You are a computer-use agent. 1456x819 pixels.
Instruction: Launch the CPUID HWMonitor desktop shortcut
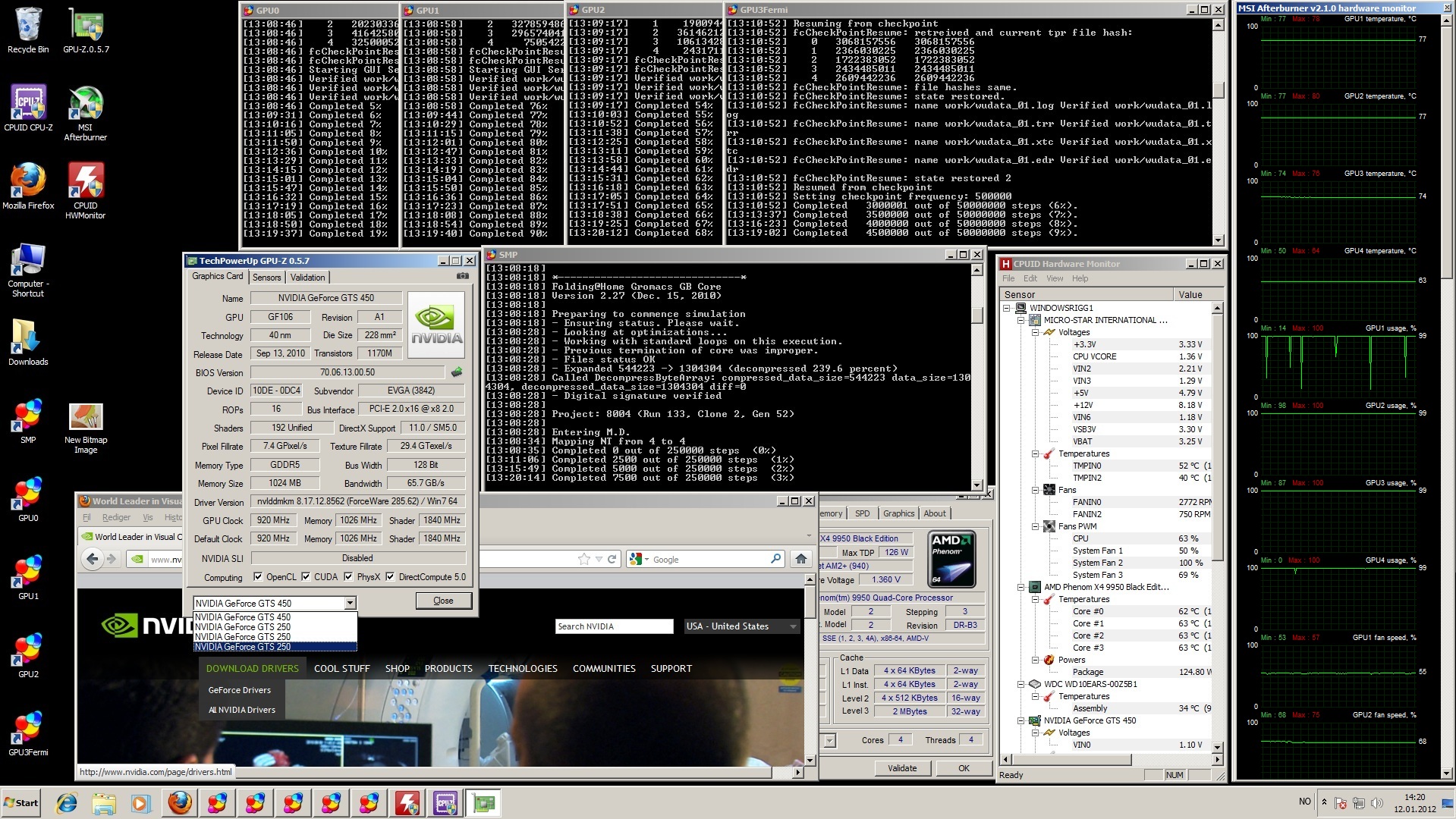click(86, 191)
